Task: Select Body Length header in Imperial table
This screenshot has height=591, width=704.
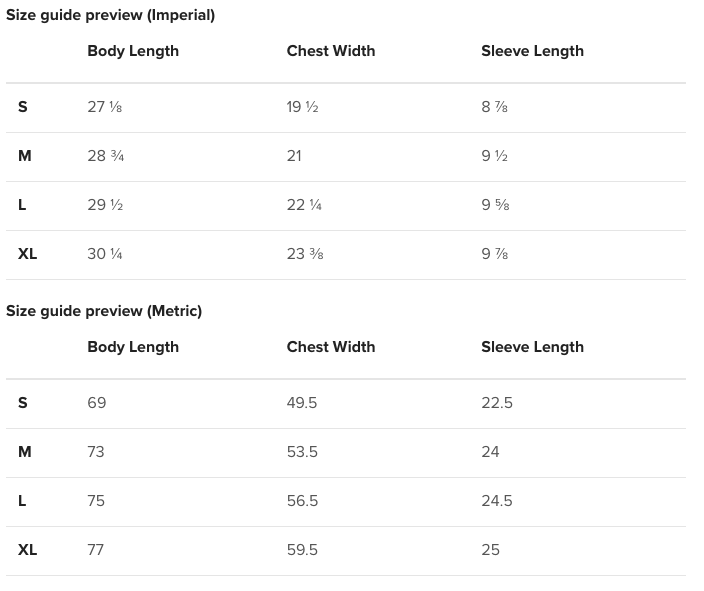Action: pyautogui.click(x=133, y=51)
